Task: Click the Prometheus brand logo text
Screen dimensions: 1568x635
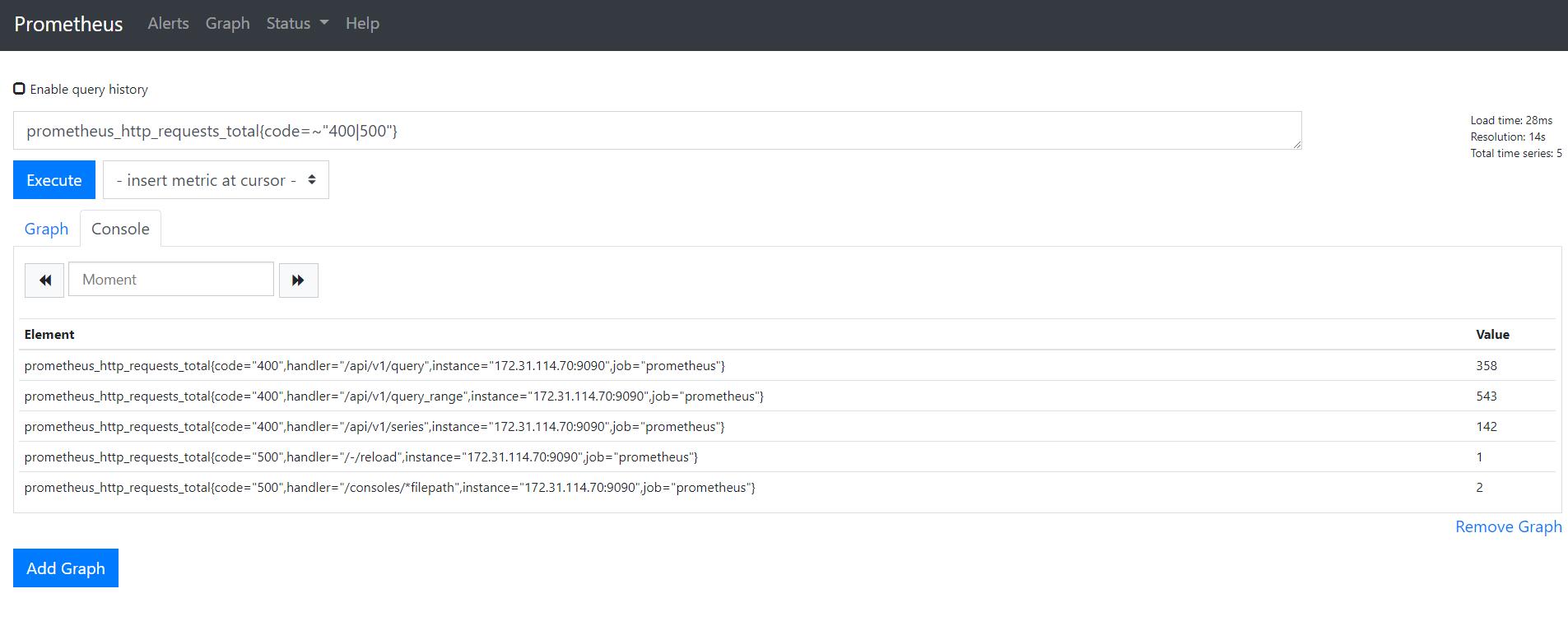Action: (x=68, y=24)
